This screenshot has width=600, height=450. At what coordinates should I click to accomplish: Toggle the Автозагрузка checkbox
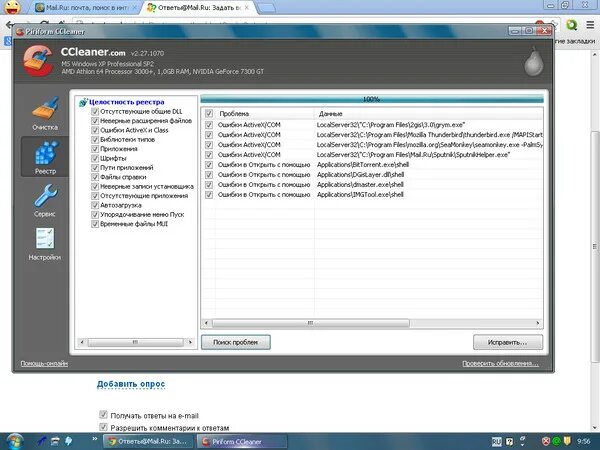coord(95,205)
